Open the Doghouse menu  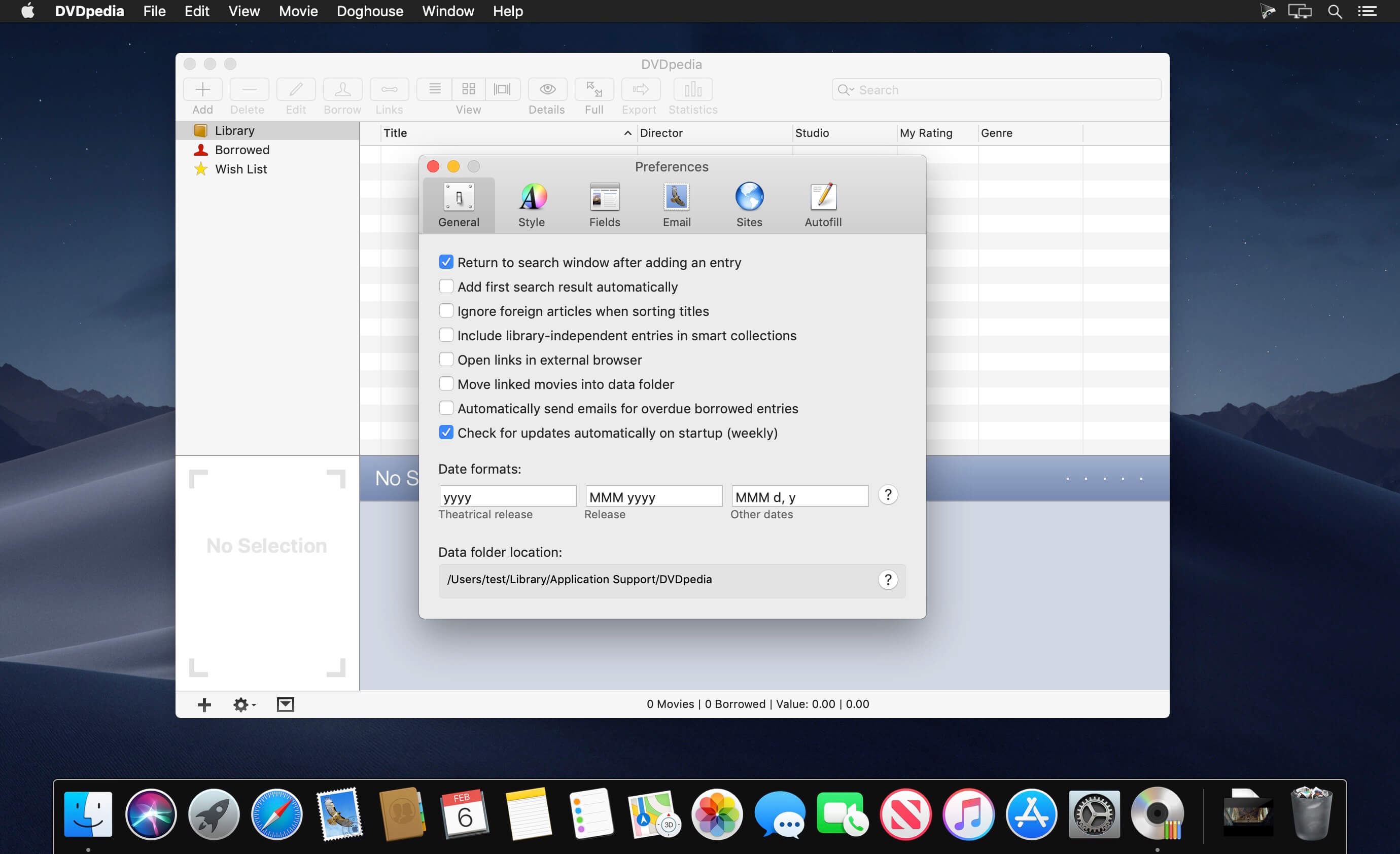click(369, 11)
